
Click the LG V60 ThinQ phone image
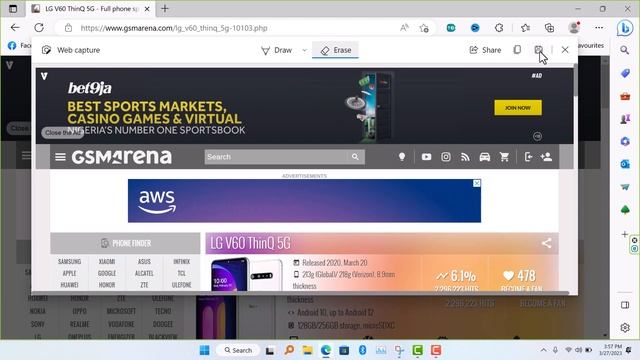point(247,274)
